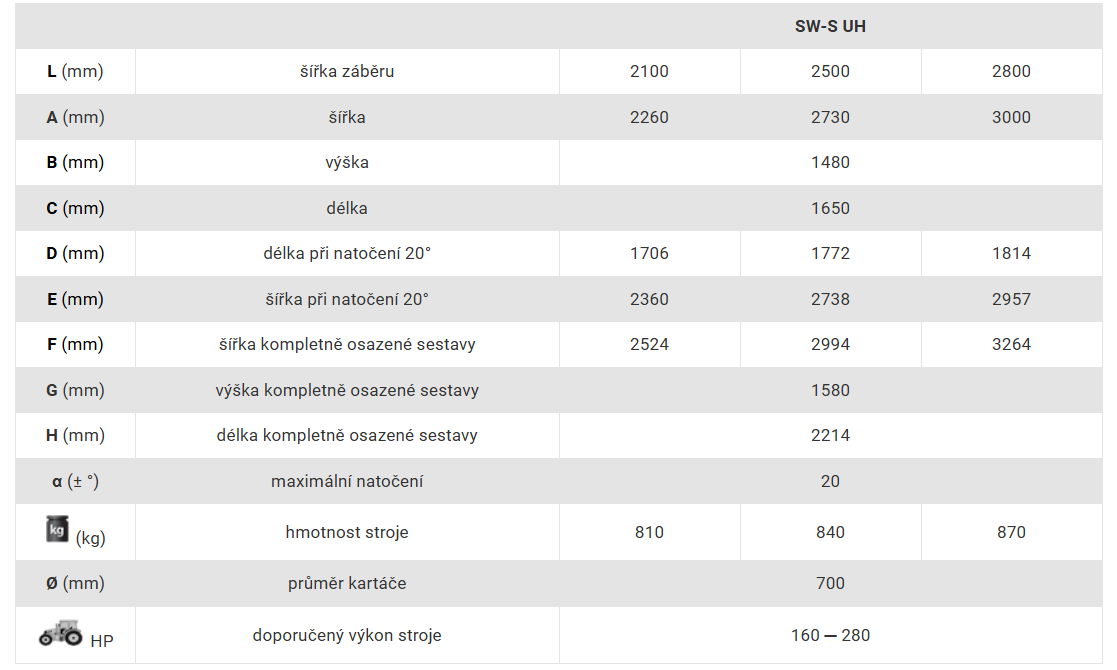Select the 'L (mm)' parameter cell
Screen dimensions: 1117x670
pos(75,71)
